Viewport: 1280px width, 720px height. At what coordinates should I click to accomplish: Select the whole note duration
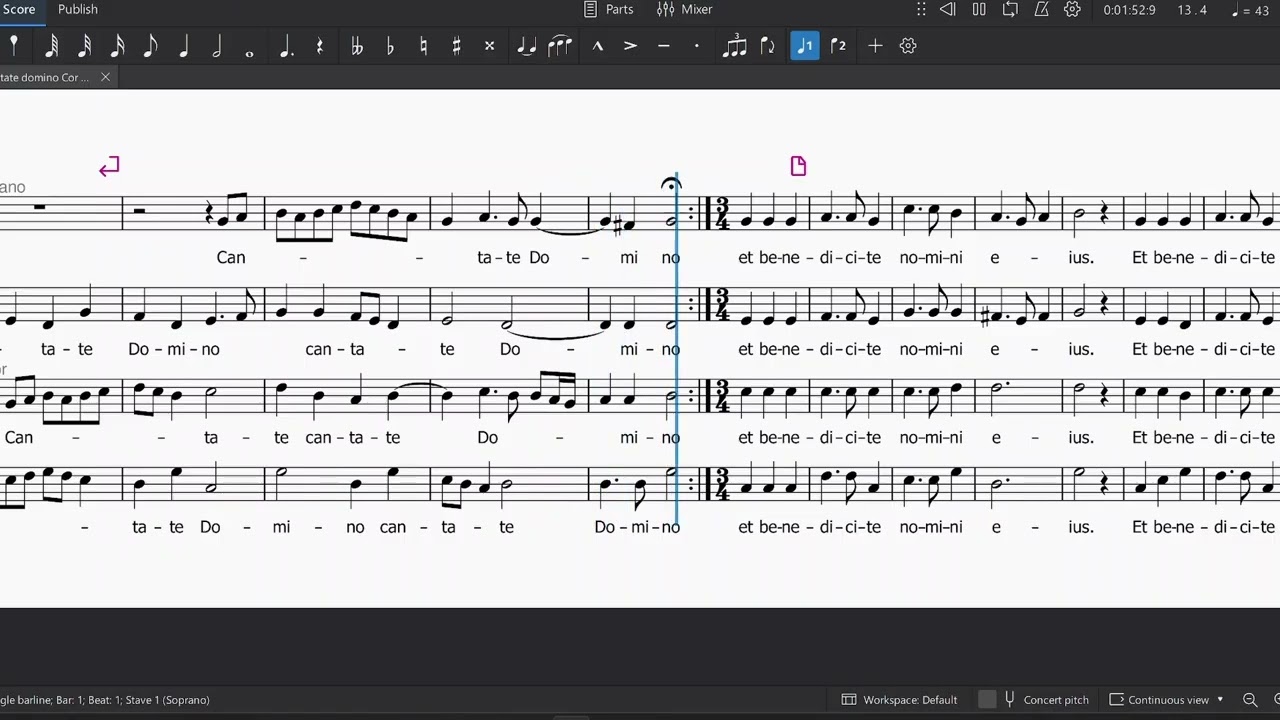[x=250, y=52]
